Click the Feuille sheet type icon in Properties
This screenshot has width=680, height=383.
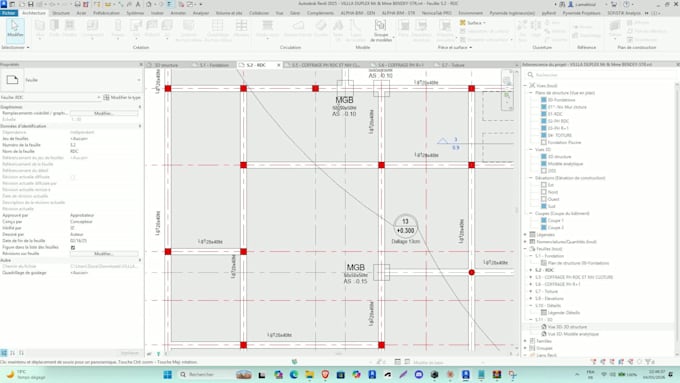pos(12,80)
